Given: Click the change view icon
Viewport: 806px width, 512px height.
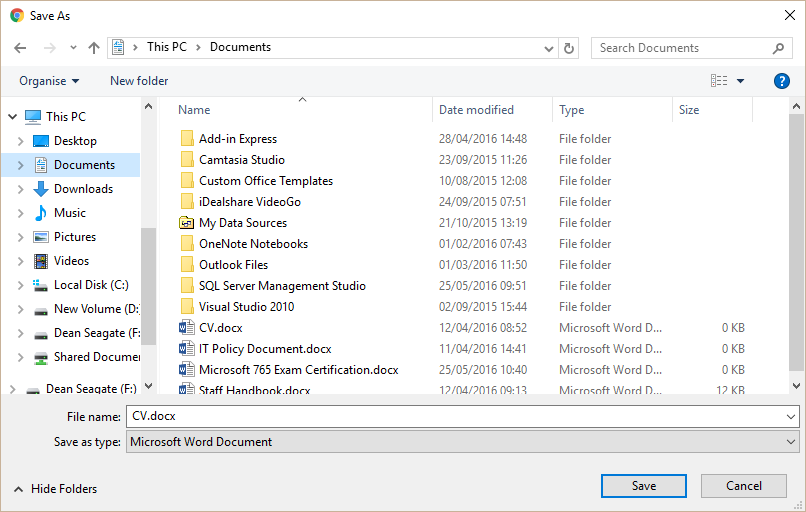Looking at the screenshot, I should point(719,81).
